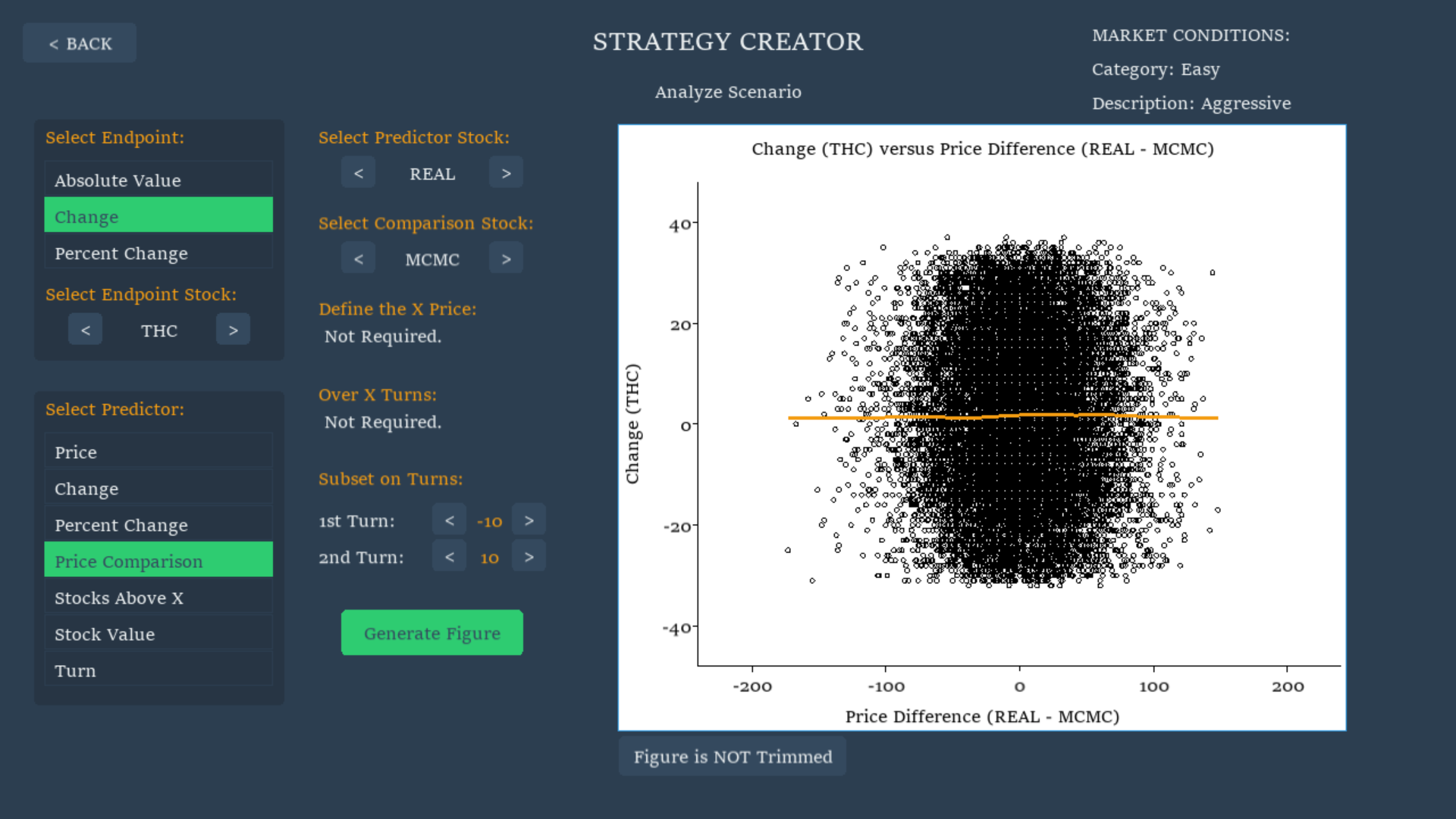Pick Stock Value in predictor list
Image resolution: width=1456 pixels, height=819 pixels.
coord(158,634)
